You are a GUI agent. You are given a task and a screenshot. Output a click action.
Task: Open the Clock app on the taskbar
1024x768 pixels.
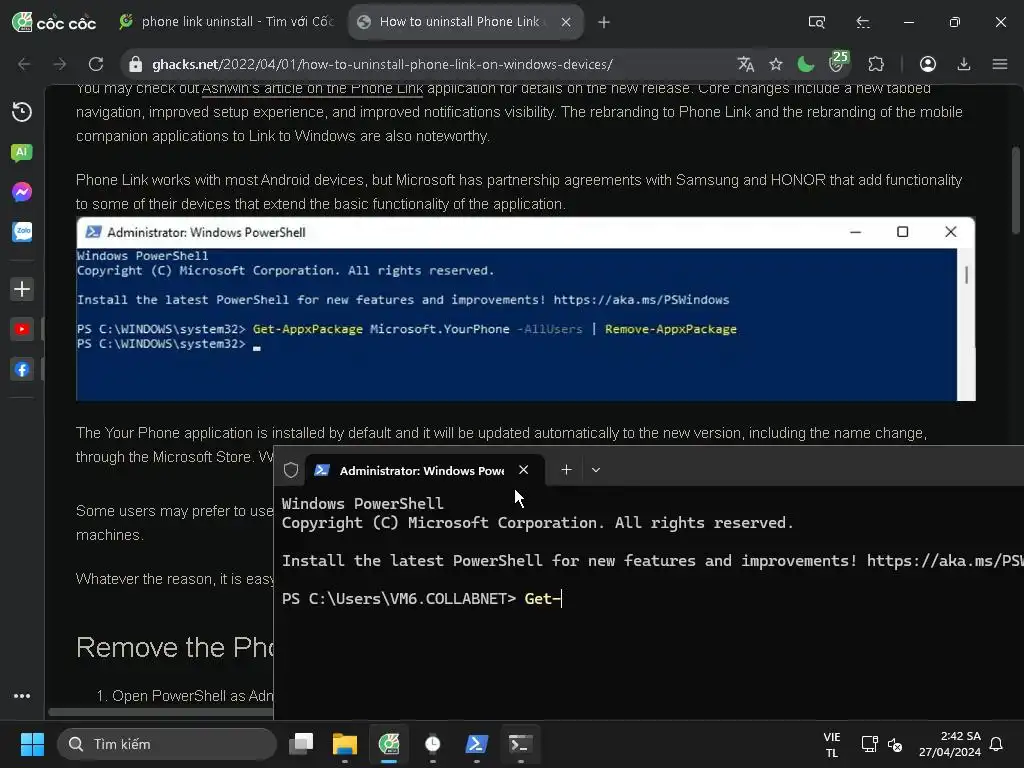click(432, 744)
